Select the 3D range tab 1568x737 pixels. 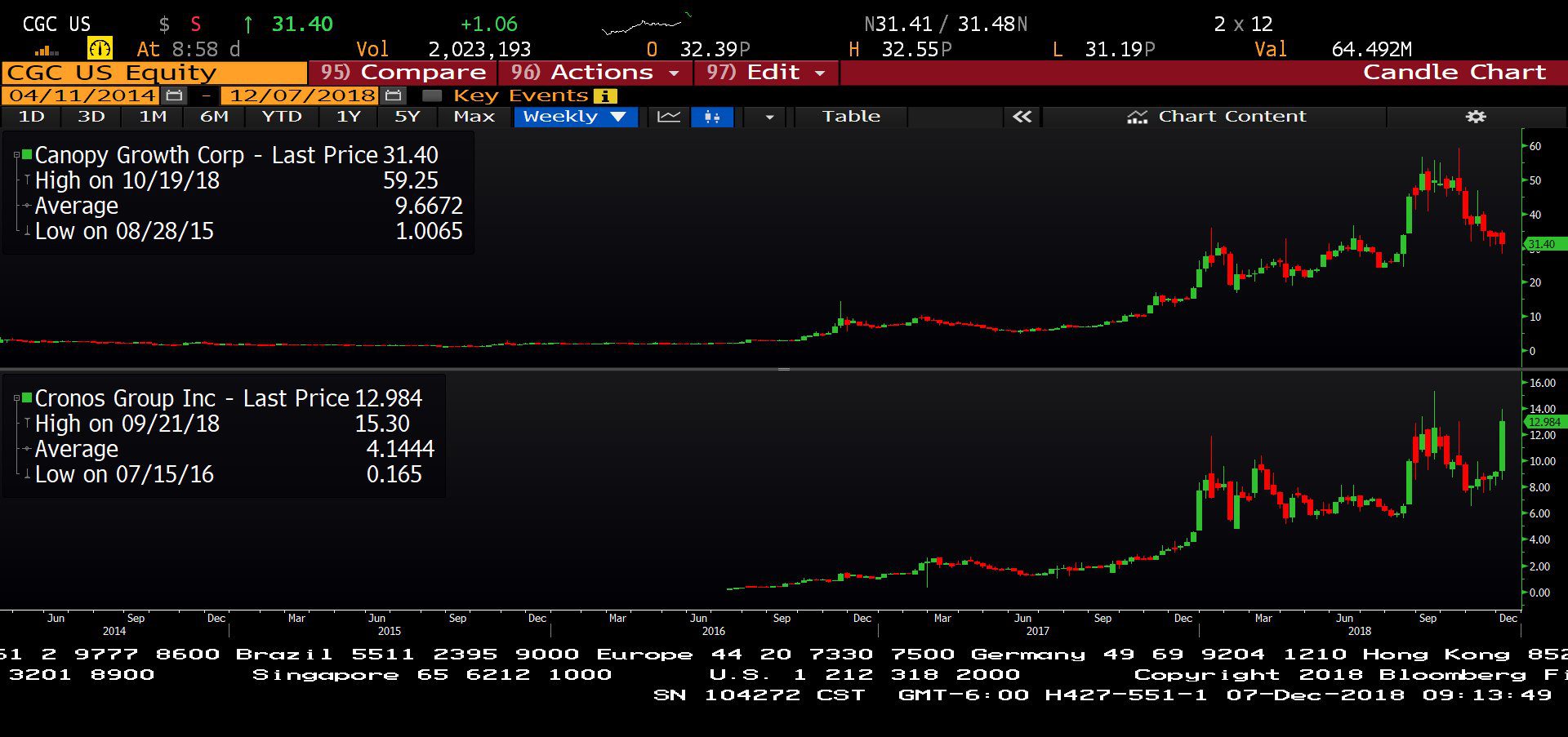91,117
